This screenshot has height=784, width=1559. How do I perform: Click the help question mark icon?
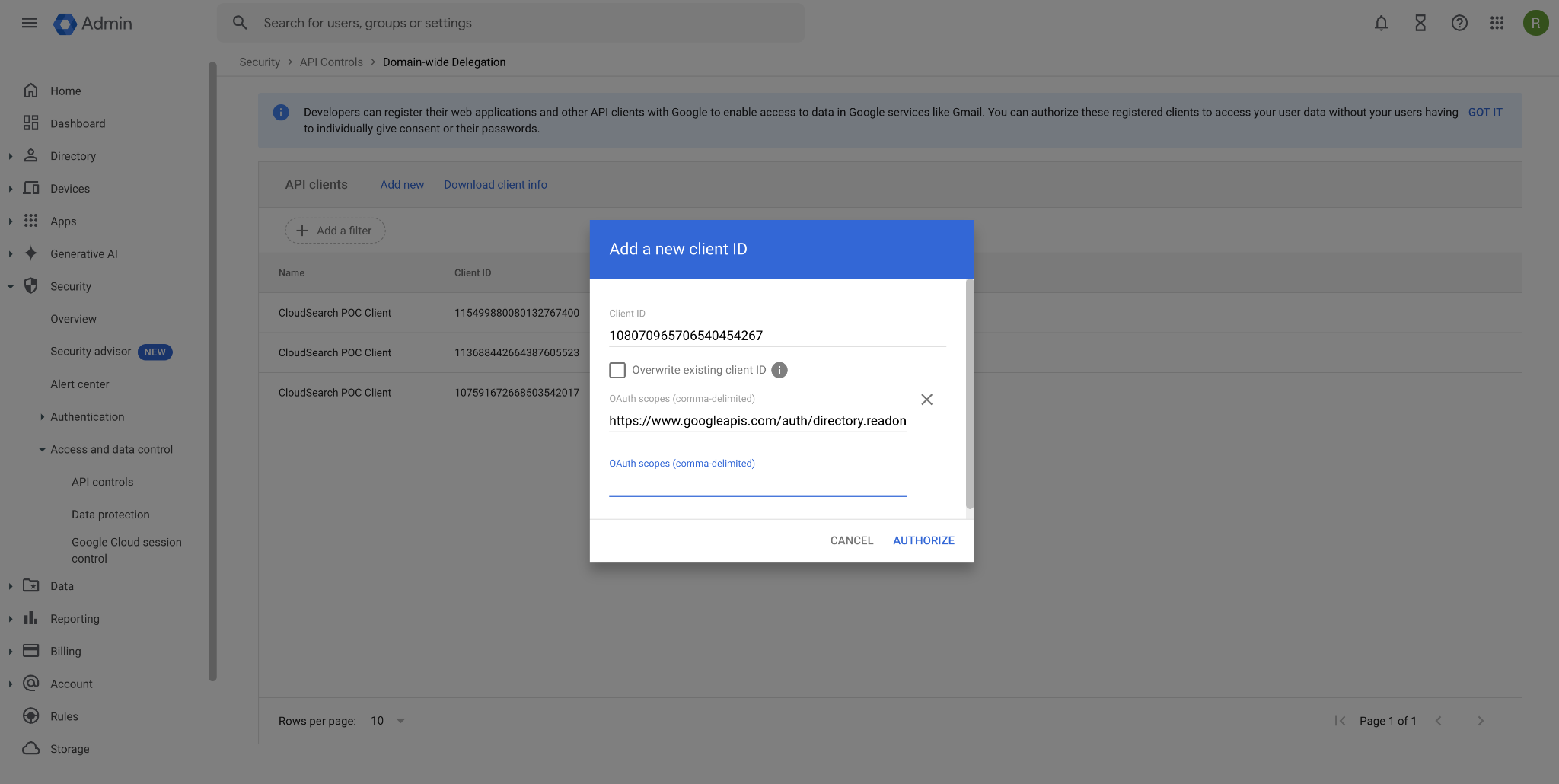point(1459,23)
